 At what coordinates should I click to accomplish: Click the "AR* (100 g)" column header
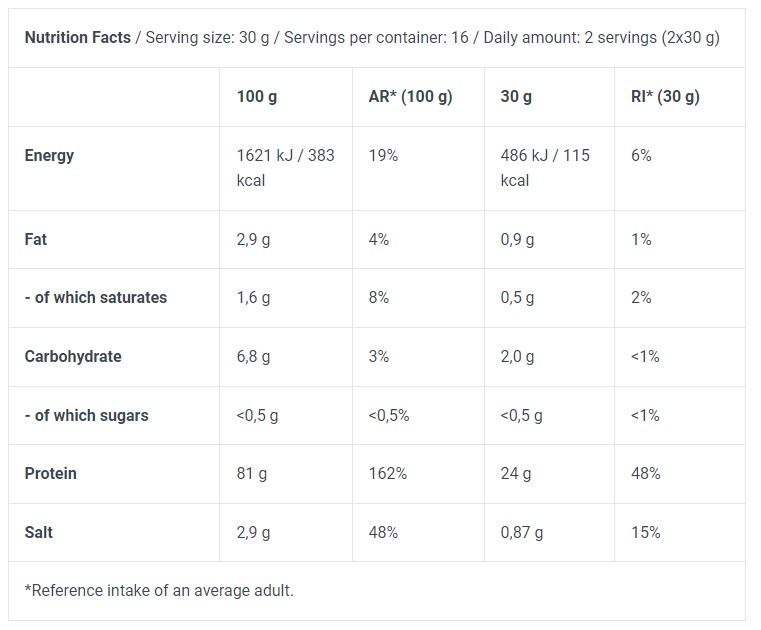410,97
